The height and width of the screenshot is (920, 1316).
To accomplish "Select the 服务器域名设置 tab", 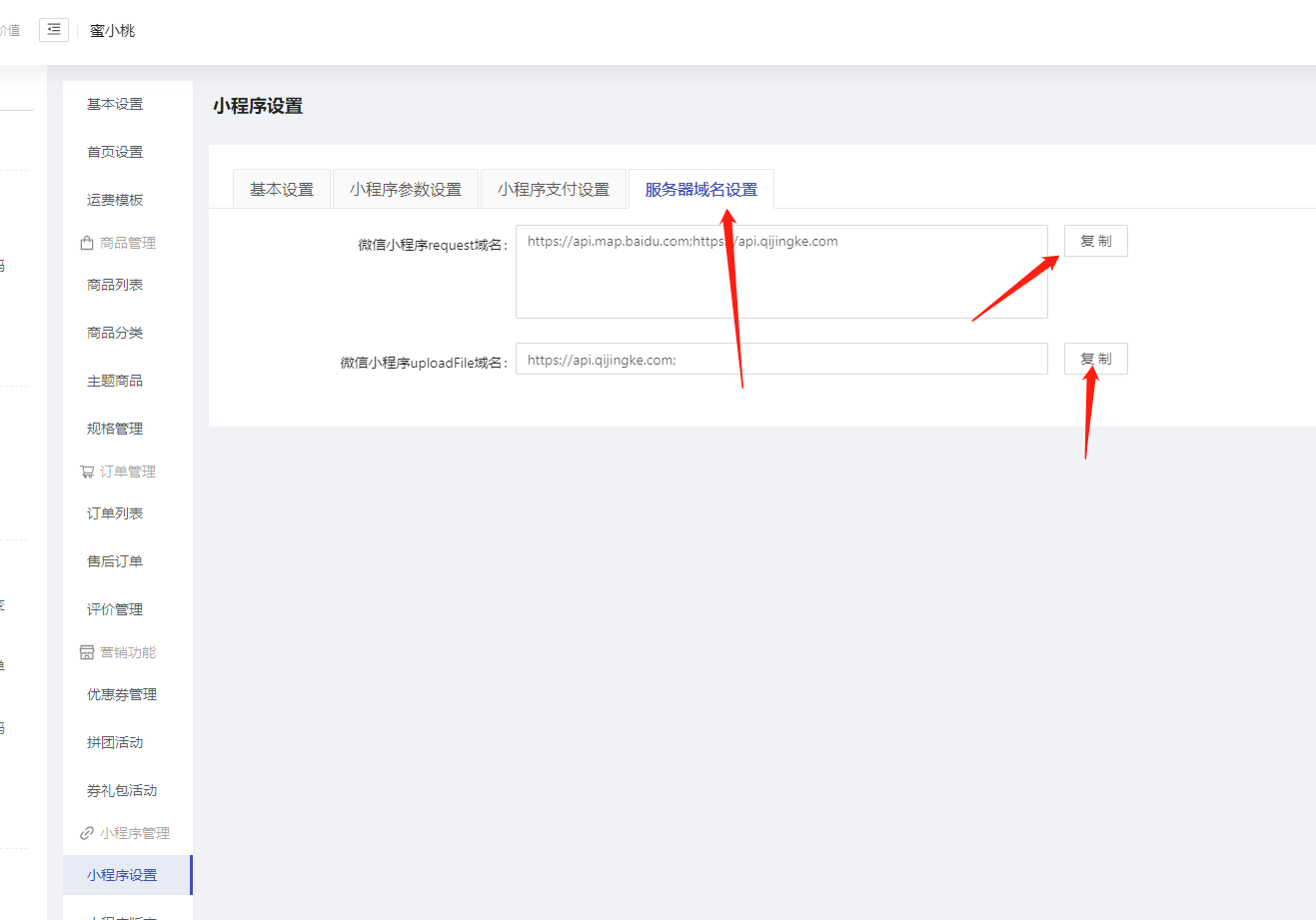I will point(701,189).
